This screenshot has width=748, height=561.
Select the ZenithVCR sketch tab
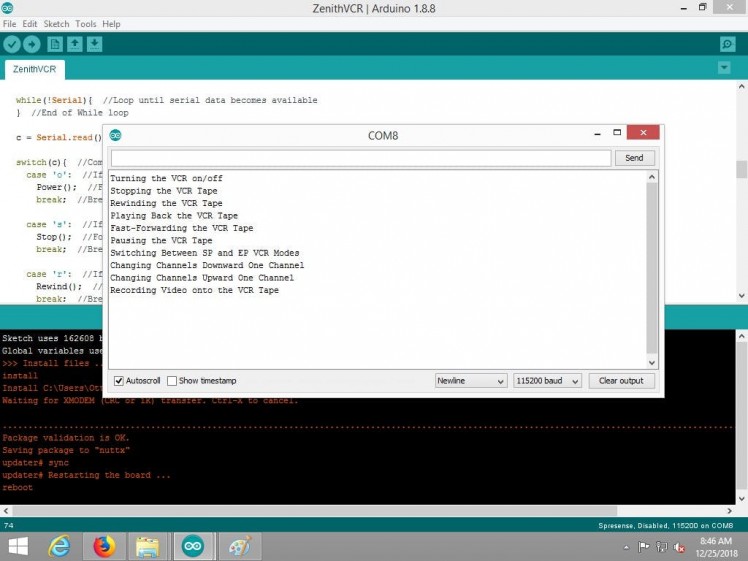tap(34, 69)
